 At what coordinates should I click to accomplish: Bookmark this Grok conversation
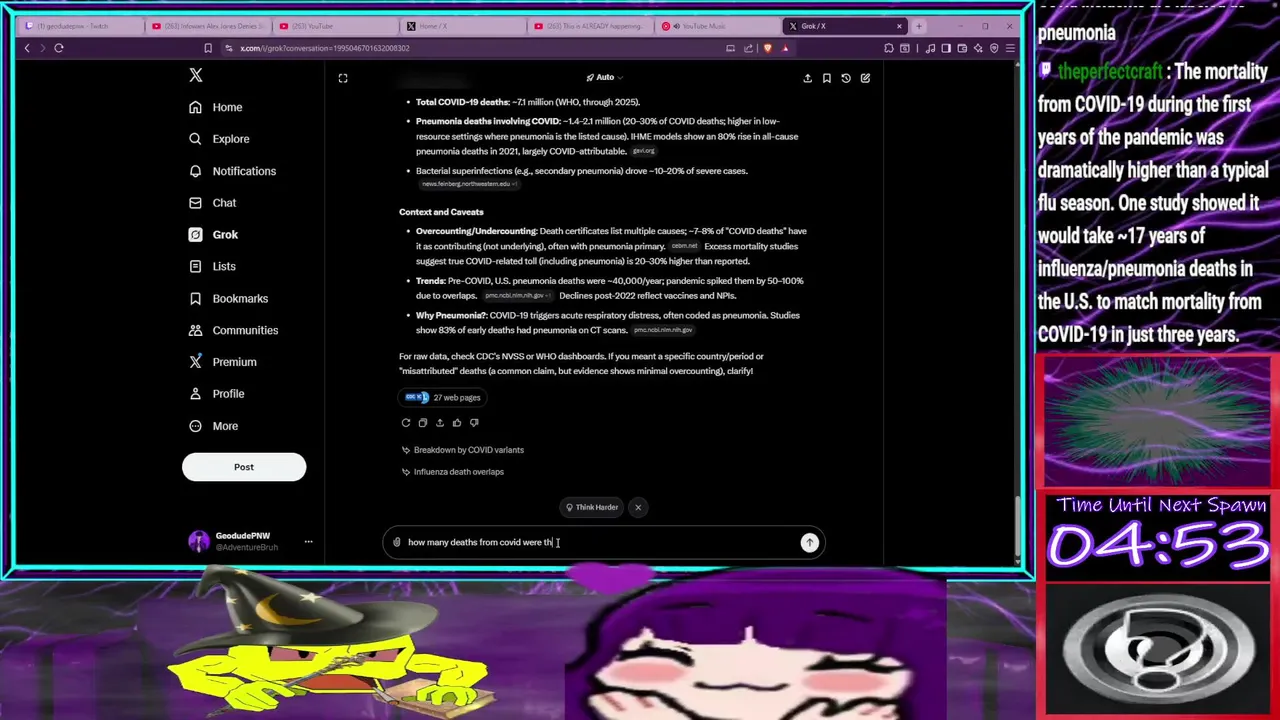(x=827, y=78)
